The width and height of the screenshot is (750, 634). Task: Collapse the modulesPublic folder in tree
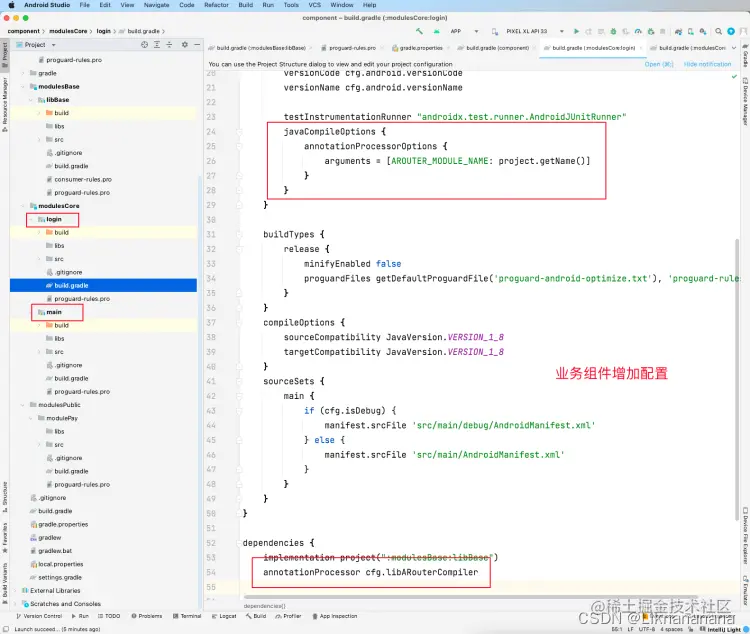coord(22,405)
